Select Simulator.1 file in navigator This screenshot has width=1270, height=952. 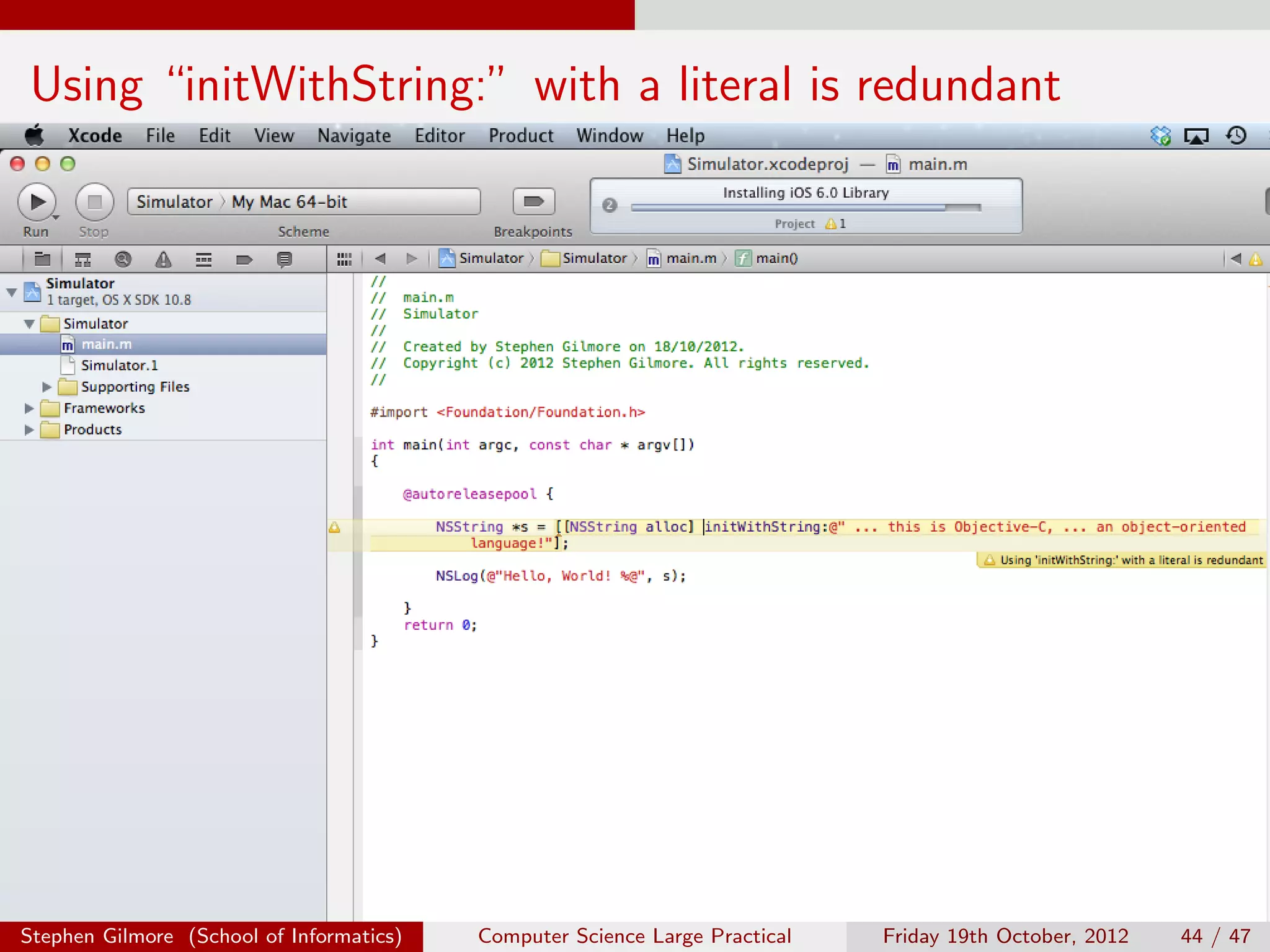(x=163, y=365)
